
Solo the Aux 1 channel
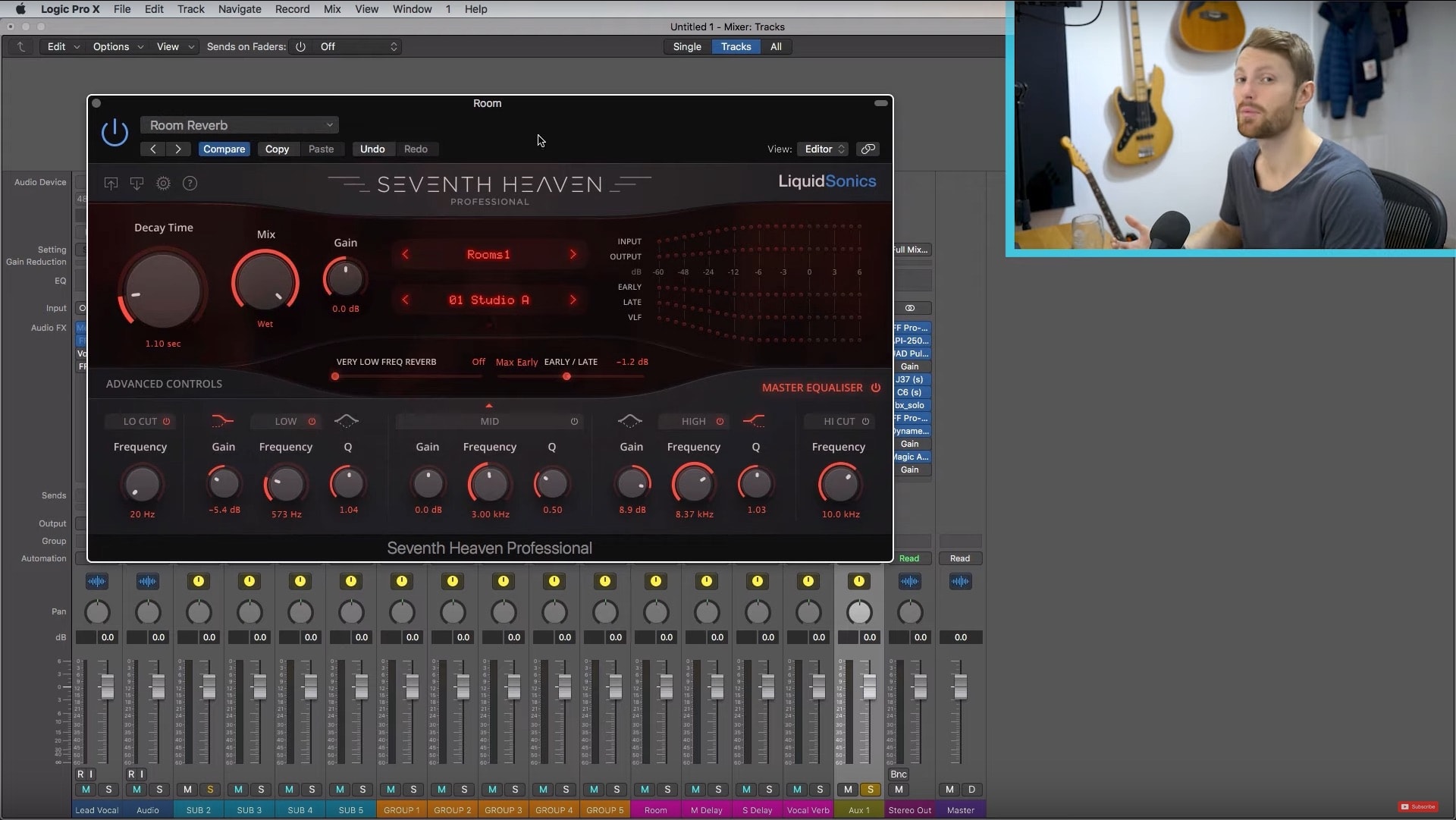tap(870, 790)
